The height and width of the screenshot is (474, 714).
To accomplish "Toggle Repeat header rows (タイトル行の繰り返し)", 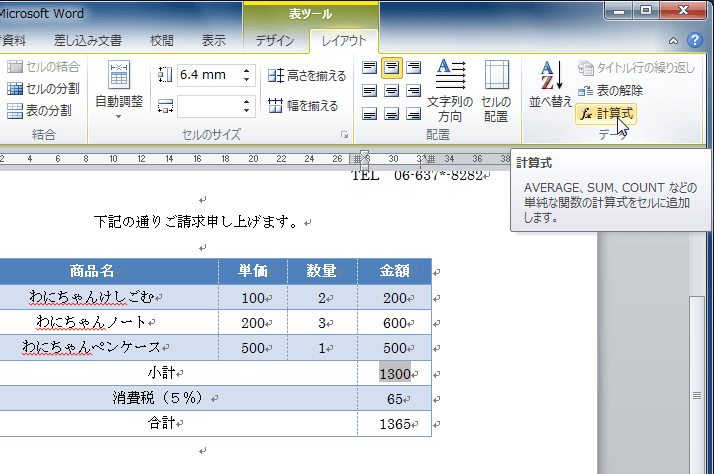I will tap(637, 68).
